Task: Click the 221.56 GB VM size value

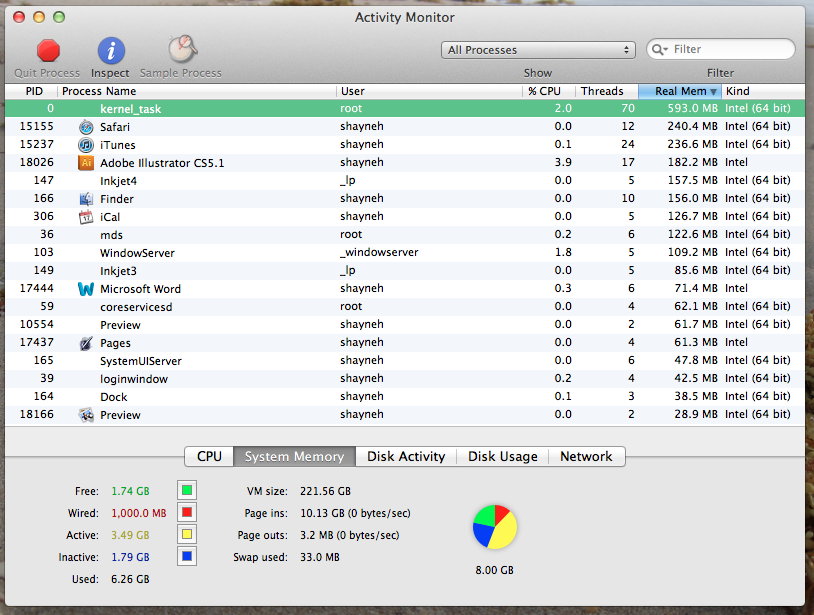Action: pos(325,491)
